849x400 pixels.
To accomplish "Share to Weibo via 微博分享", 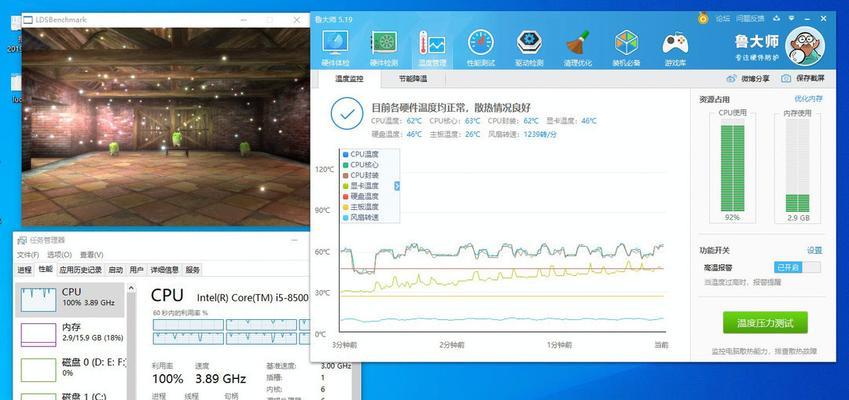I will 748,78.
